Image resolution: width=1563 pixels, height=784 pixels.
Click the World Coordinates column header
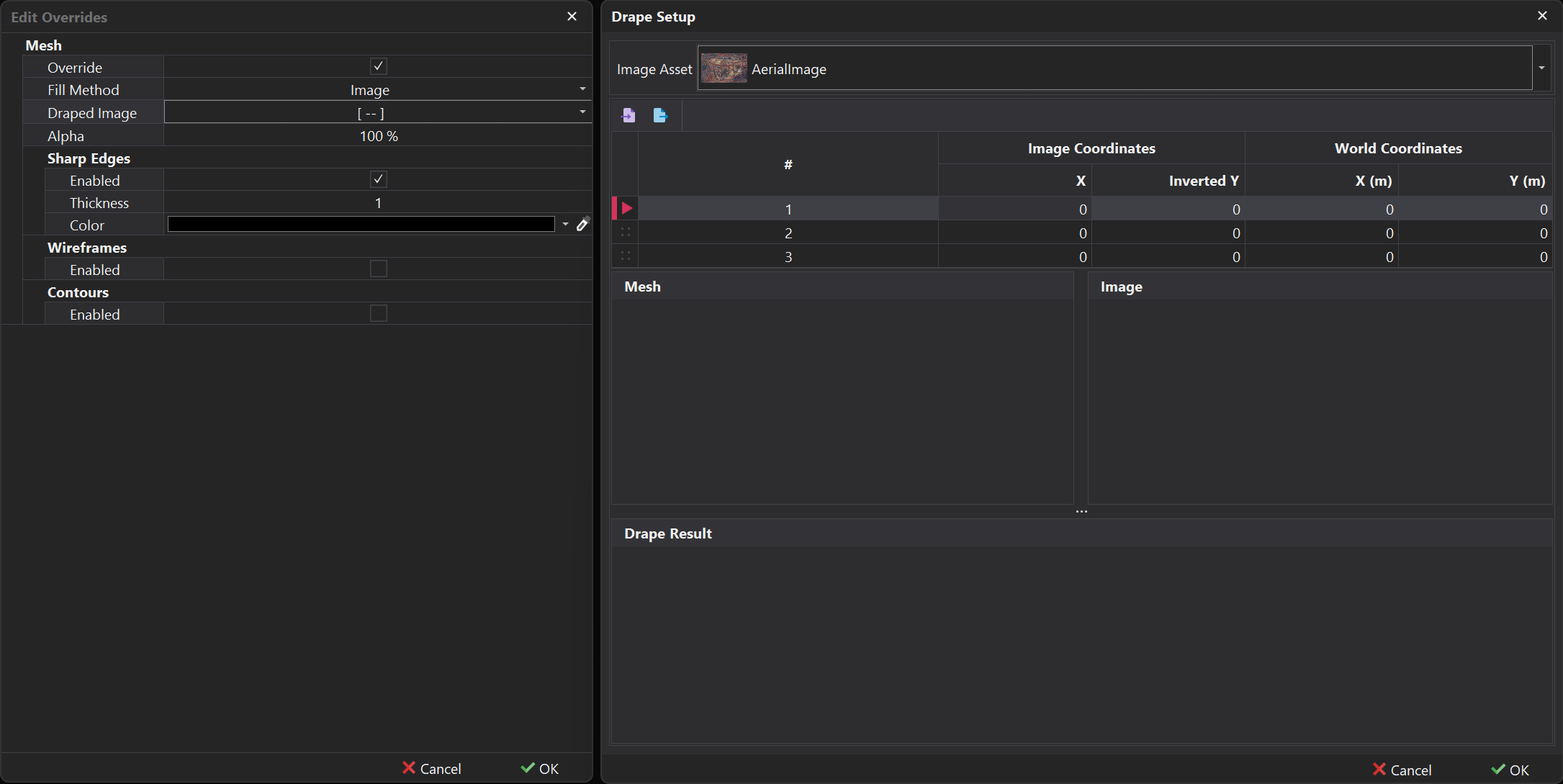click(1397, 148)
